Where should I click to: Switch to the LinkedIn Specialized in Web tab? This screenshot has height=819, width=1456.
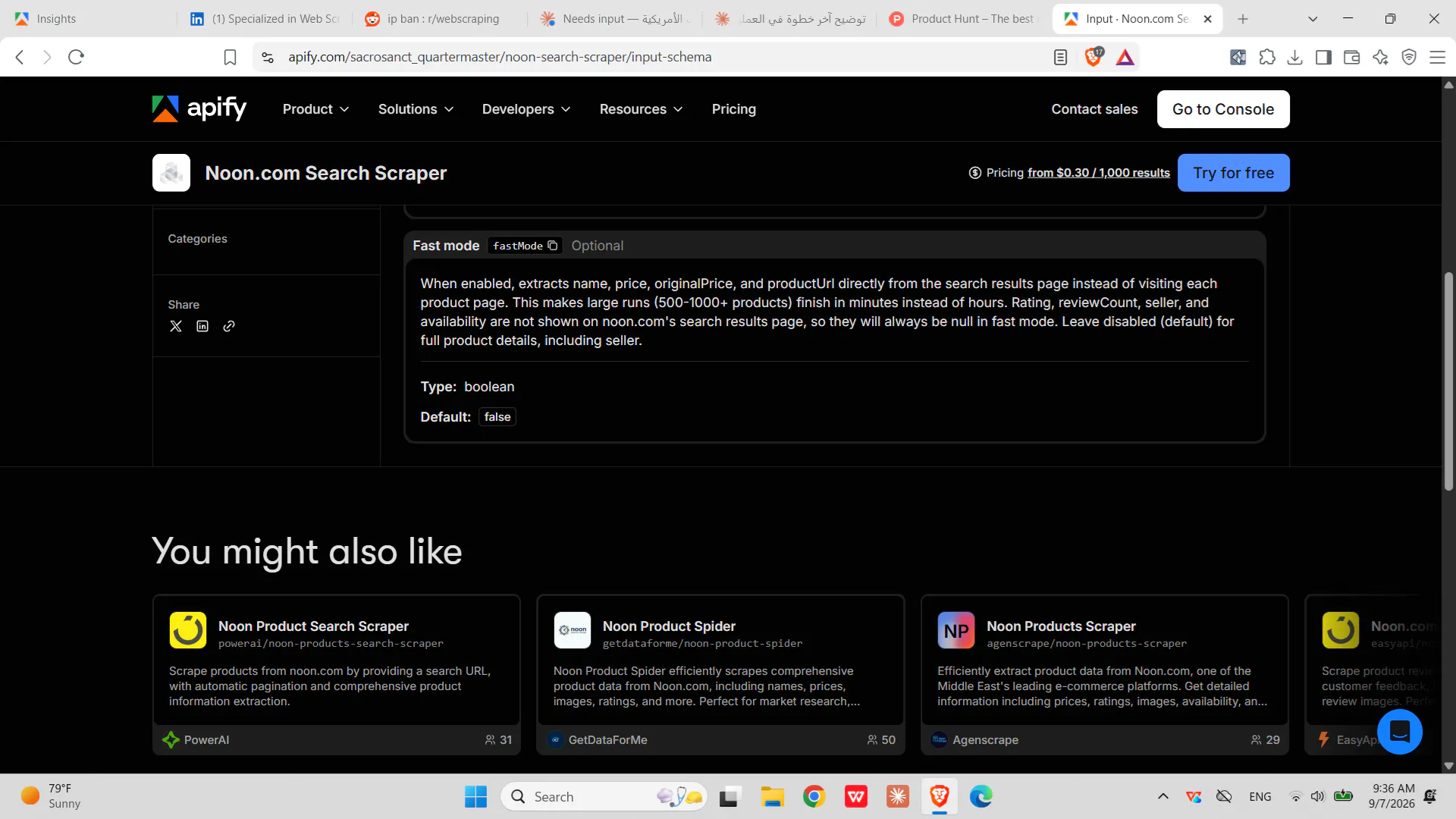pyautogui.click(x=265, y=19)
